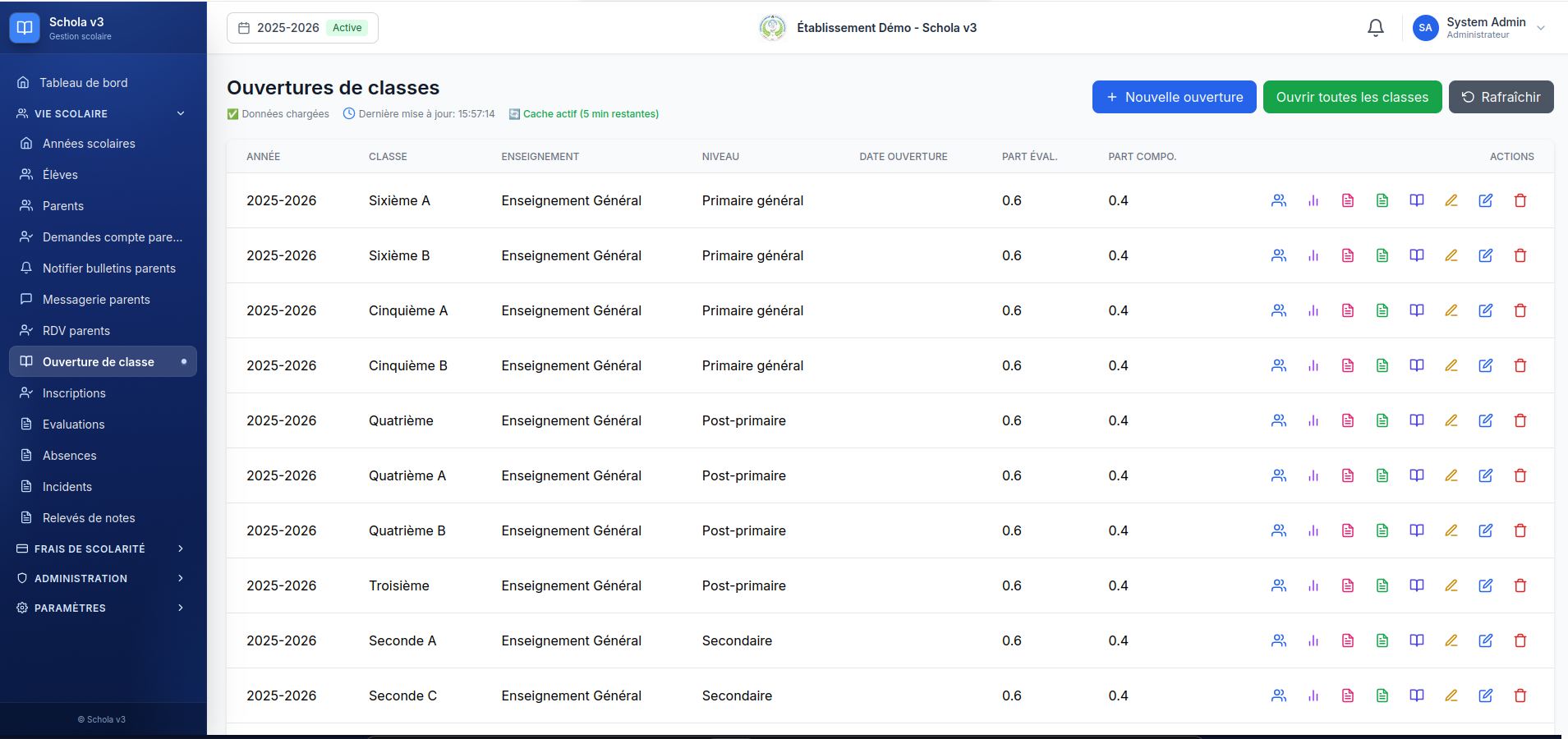The width and height of the screenshot is (1568, 739).
Task: Click the SA user avatar
Action: (1425, 28)
